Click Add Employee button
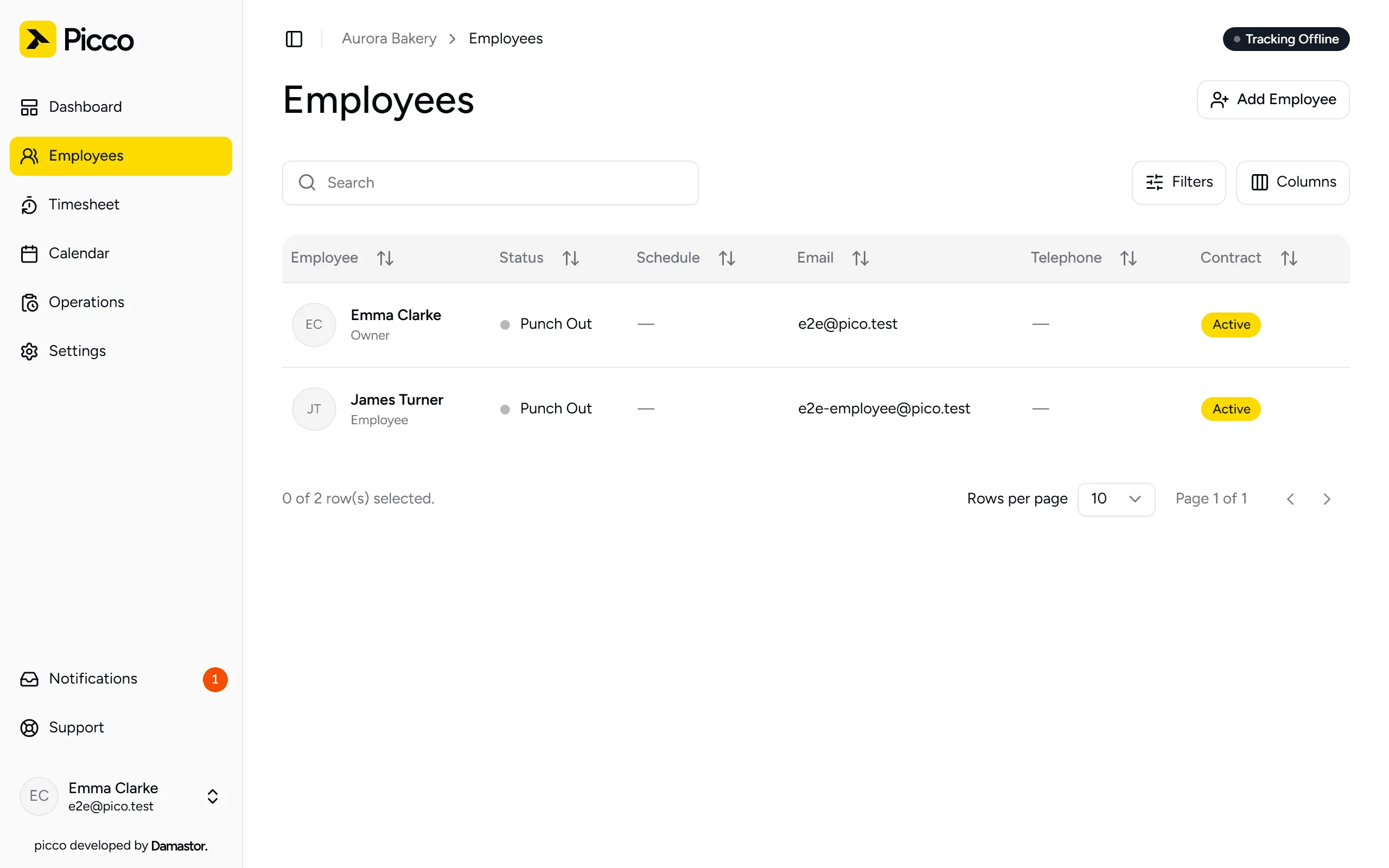This screenshot has height=868, width=1389. click(1272, 99)
